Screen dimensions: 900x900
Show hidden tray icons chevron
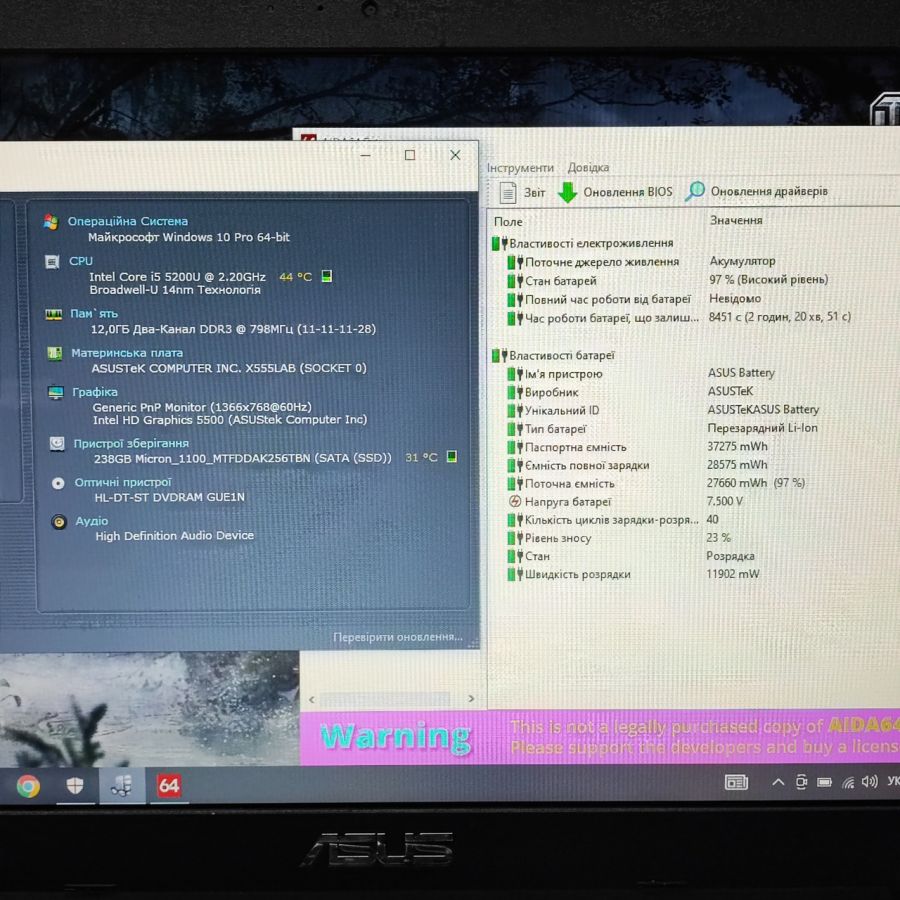tap(778, 782)
